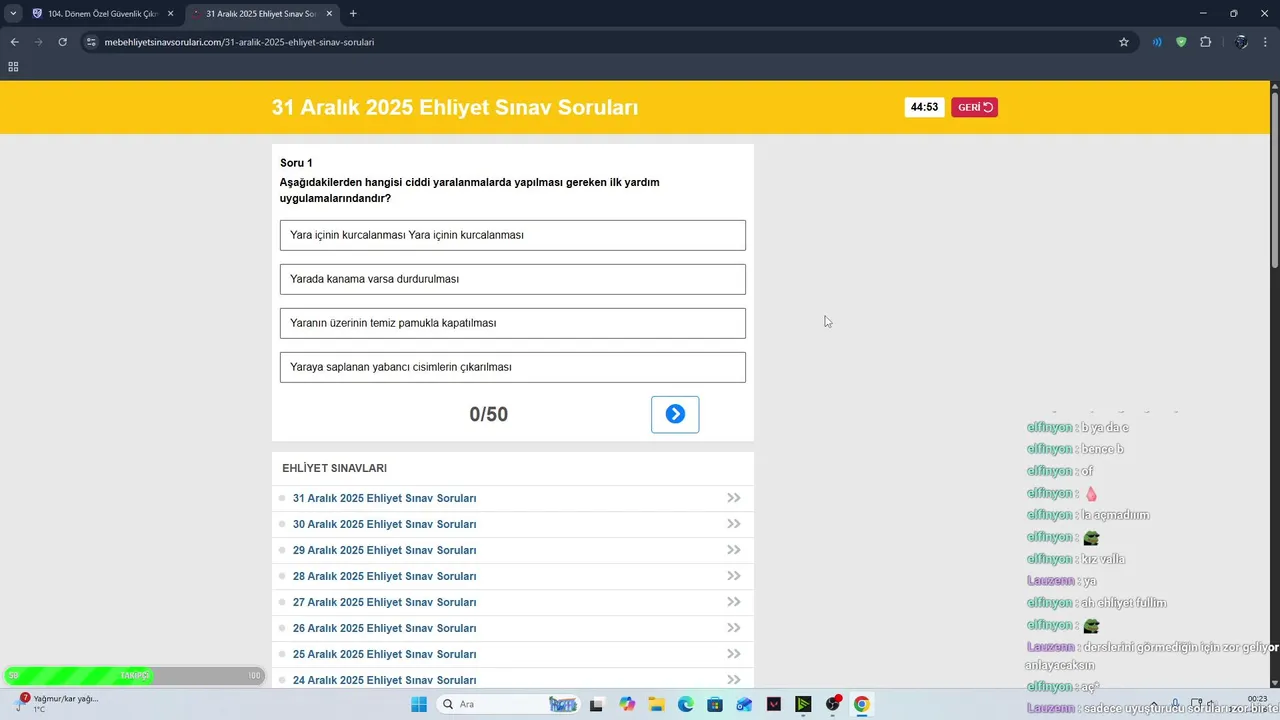This screenshot has height=720, width=1280.
Task: Pick 'Yaranın üzerinin temiz pamukla kapatılması'
Action: tap(513, 323)
